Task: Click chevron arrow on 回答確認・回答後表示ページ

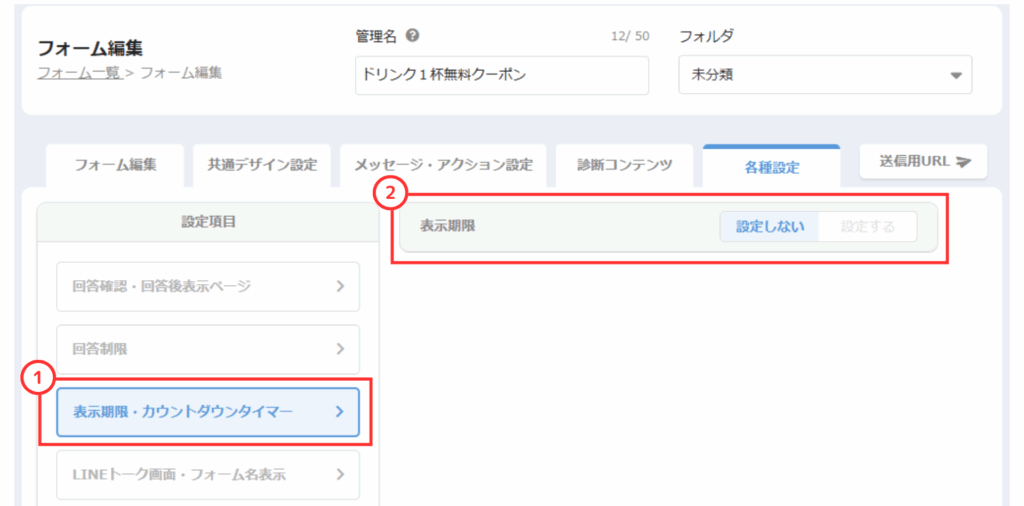Action: click(x=340, y=286)
